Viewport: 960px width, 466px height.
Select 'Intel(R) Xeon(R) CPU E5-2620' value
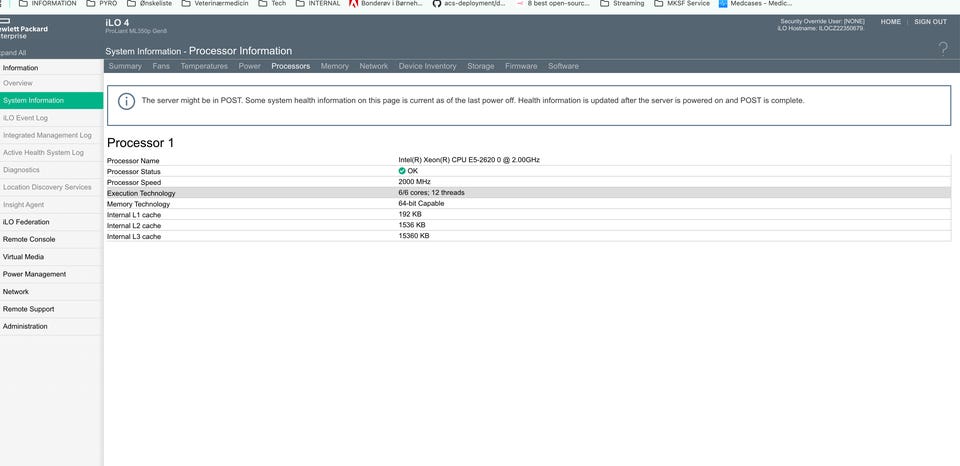469,160
